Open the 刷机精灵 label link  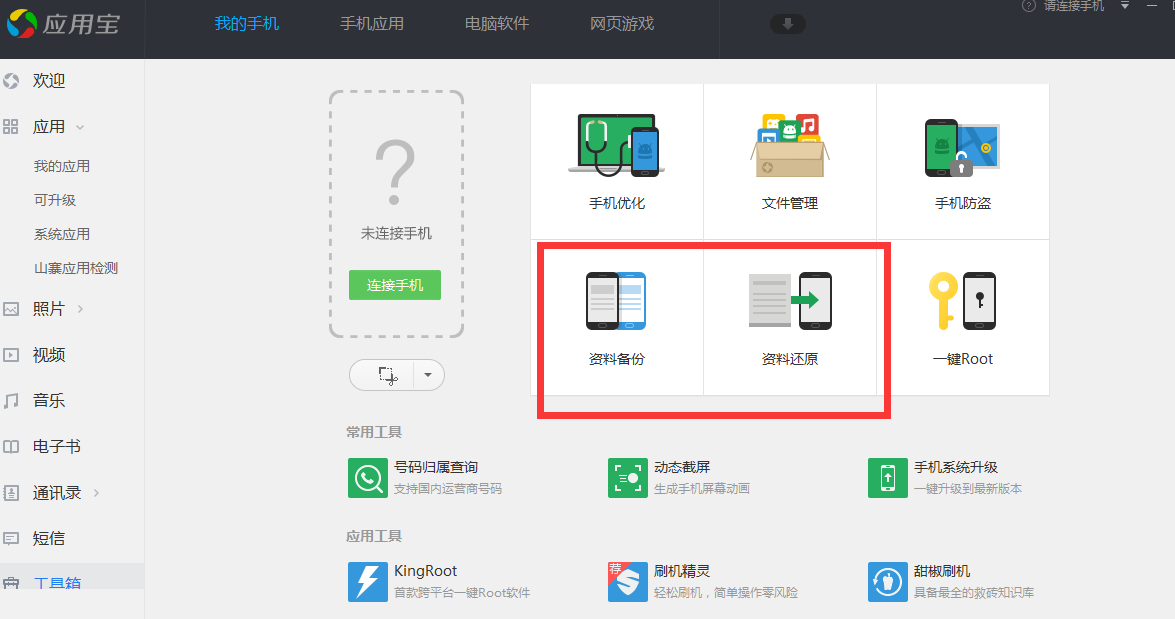coord(682,571)
